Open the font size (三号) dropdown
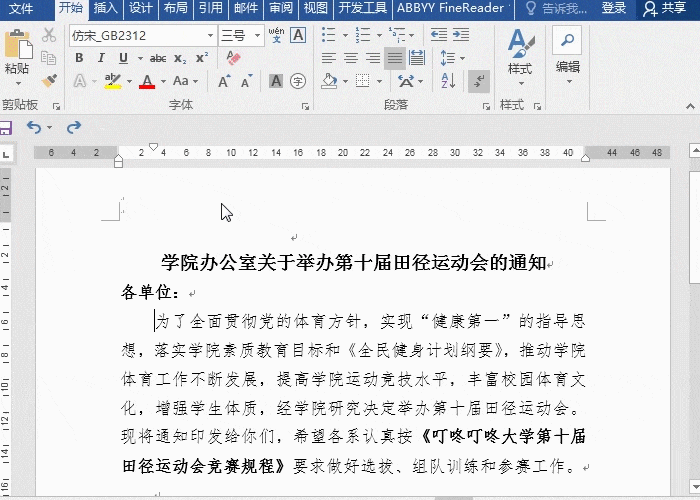The height and width of the screenshot is (500, 700). tap(258, 35)
